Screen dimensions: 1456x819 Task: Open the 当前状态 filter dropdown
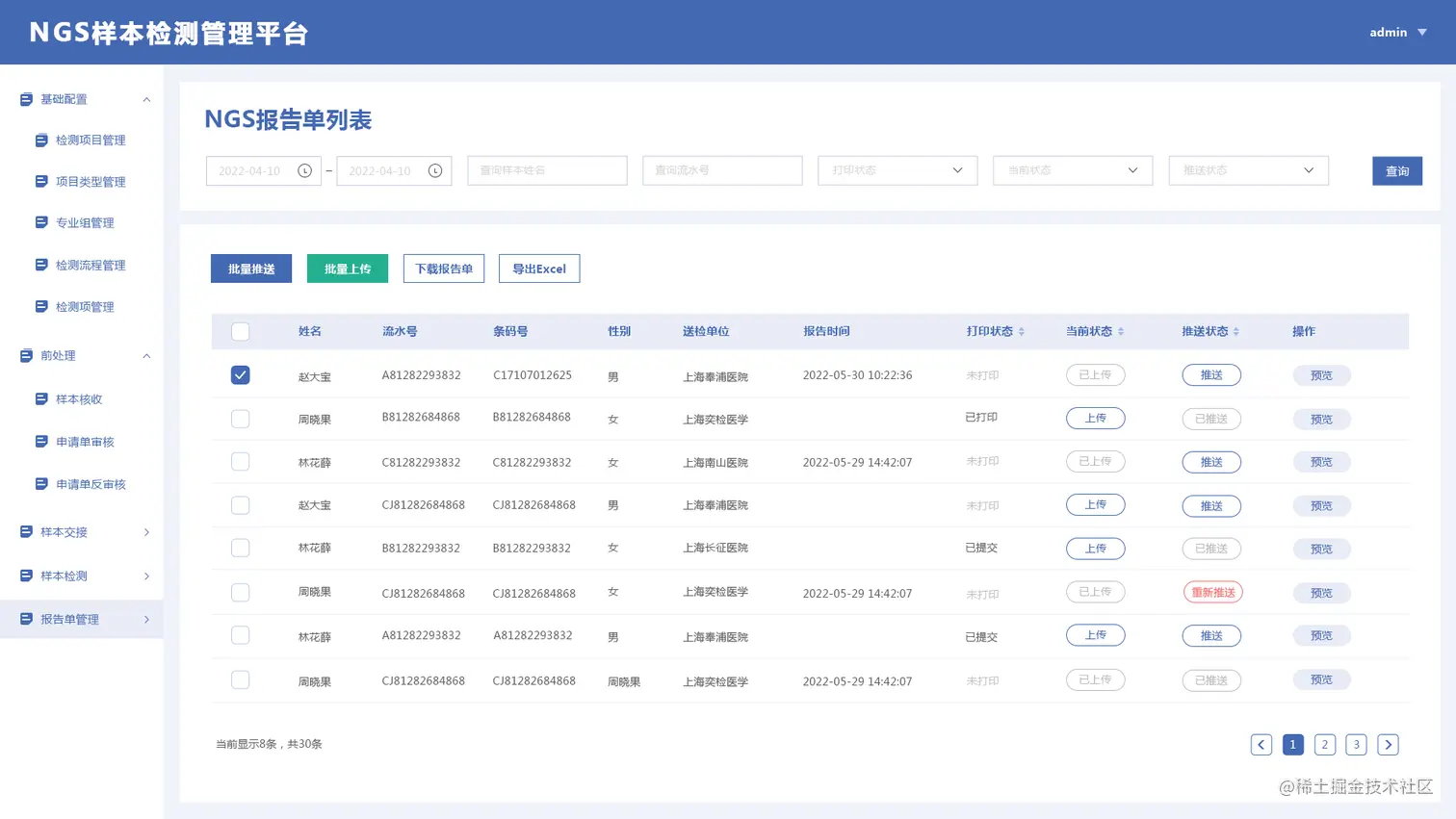[x=1073, y=170]
